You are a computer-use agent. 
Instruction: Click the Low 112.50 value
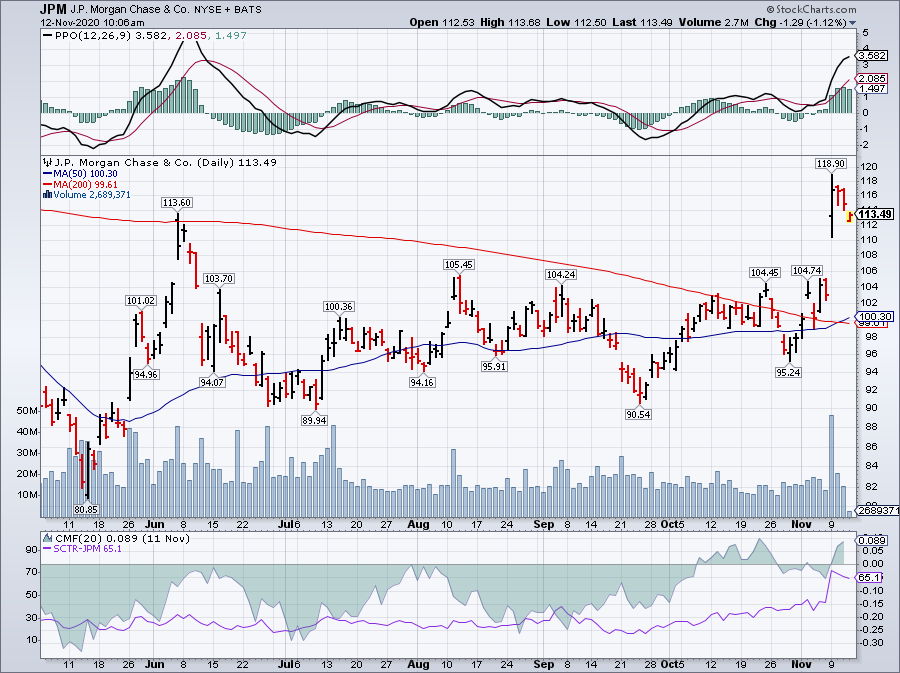click(576, 23)
